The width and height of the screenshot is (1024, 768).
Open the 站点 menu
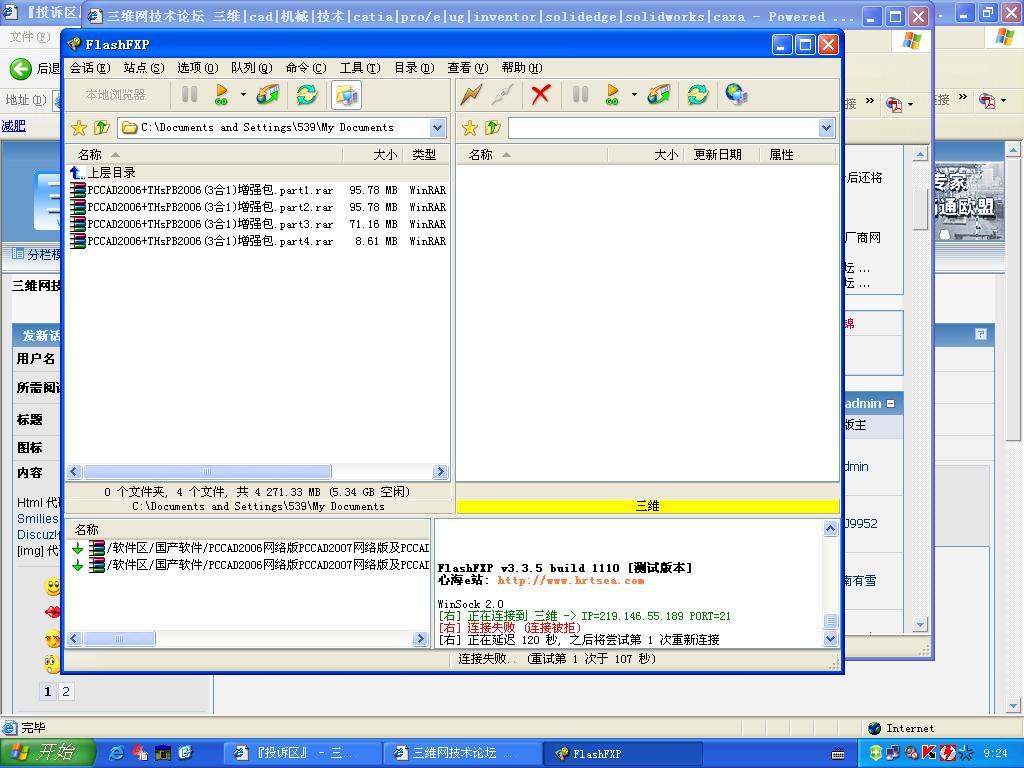(x=144, y=68)
